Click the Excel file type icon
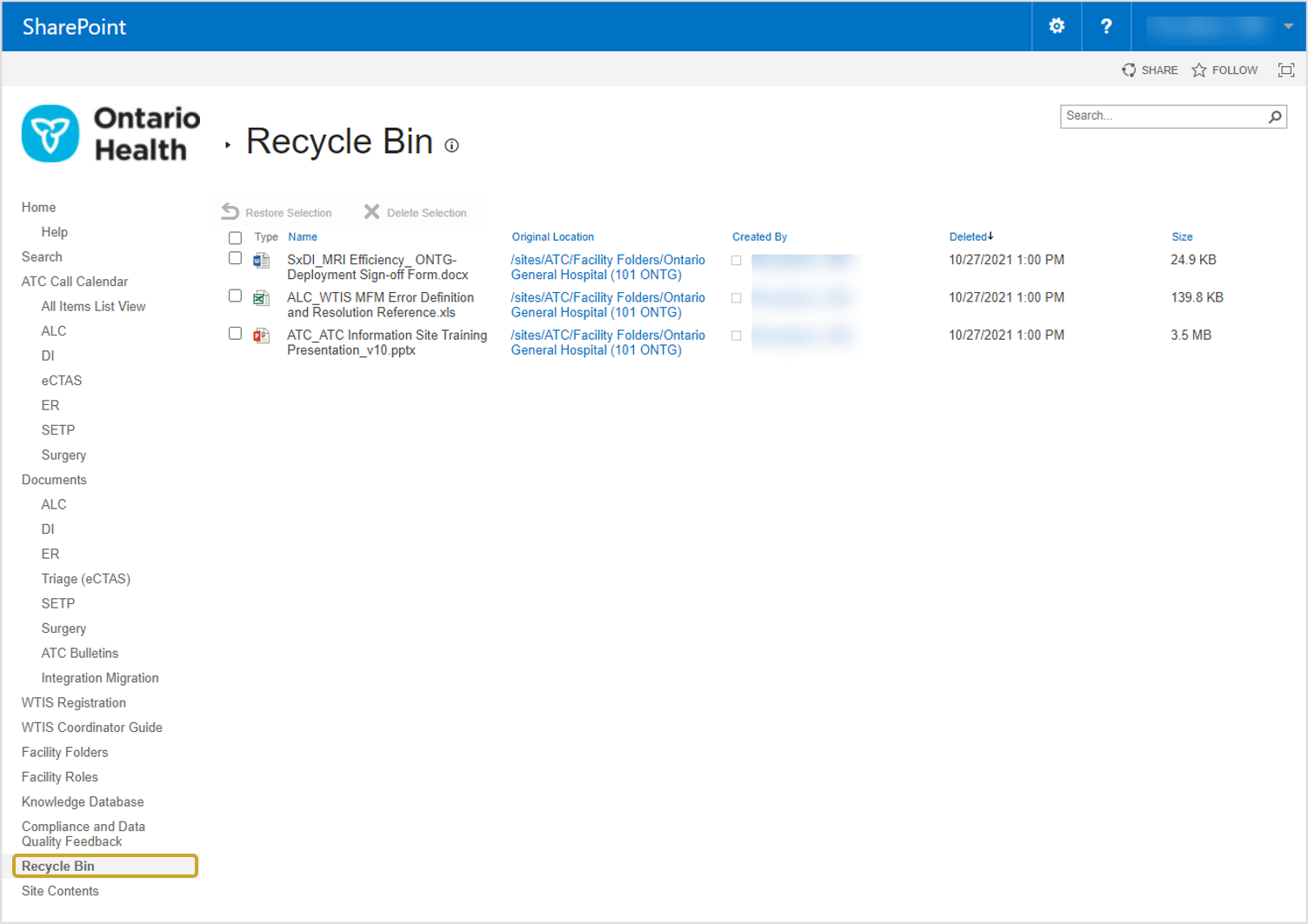The width and height of the screenshot is (1308, 924). click(261, 298)
